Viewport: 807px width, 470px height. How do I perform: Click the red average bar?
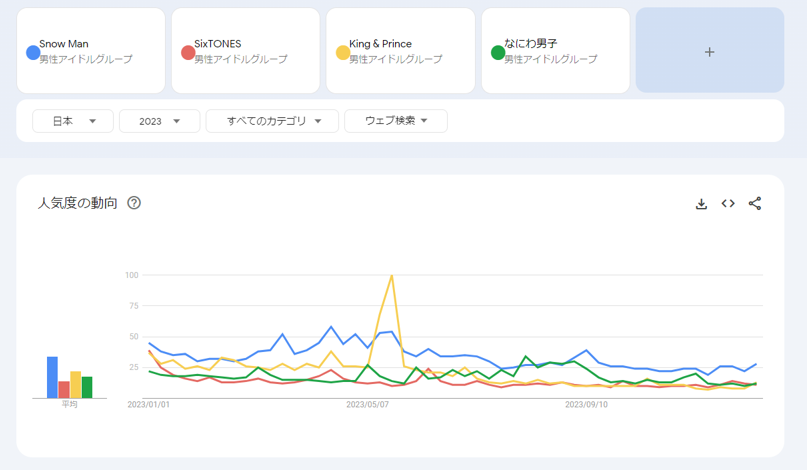tap(64, 390)
